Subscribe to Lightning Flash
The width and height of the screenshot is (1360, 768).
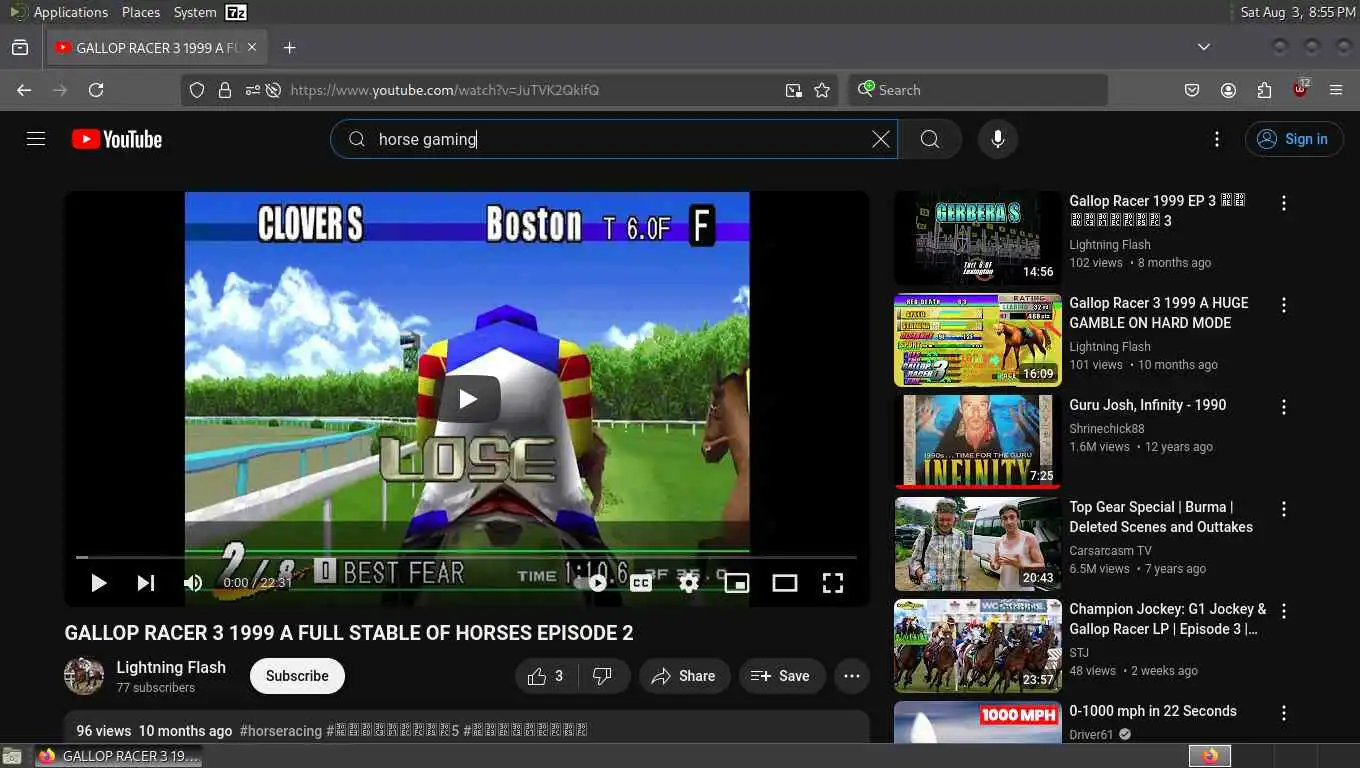(x=297, y=676)
